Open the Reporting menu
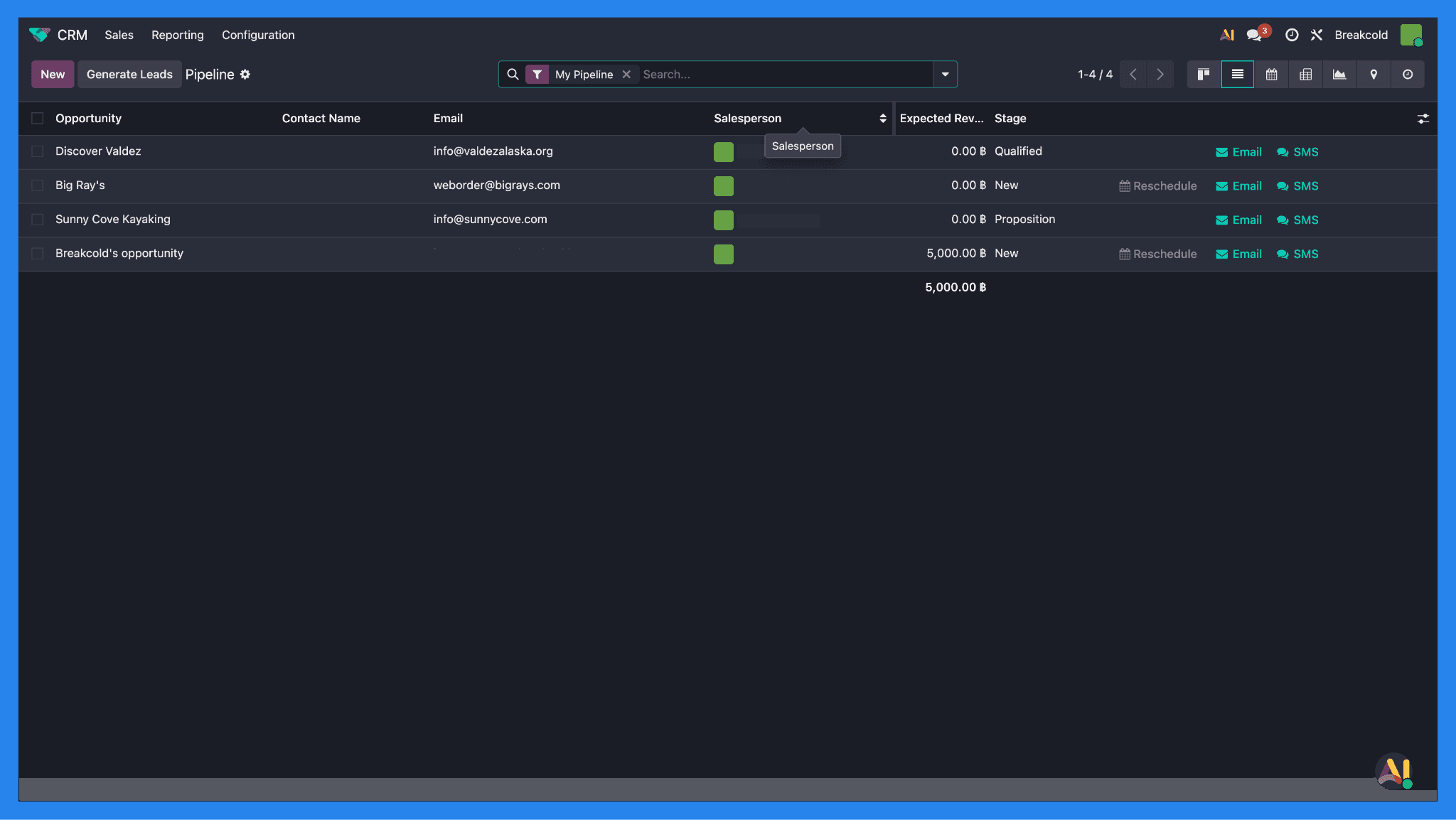Viewport: 1456px width, 820px height. point(177,35)
